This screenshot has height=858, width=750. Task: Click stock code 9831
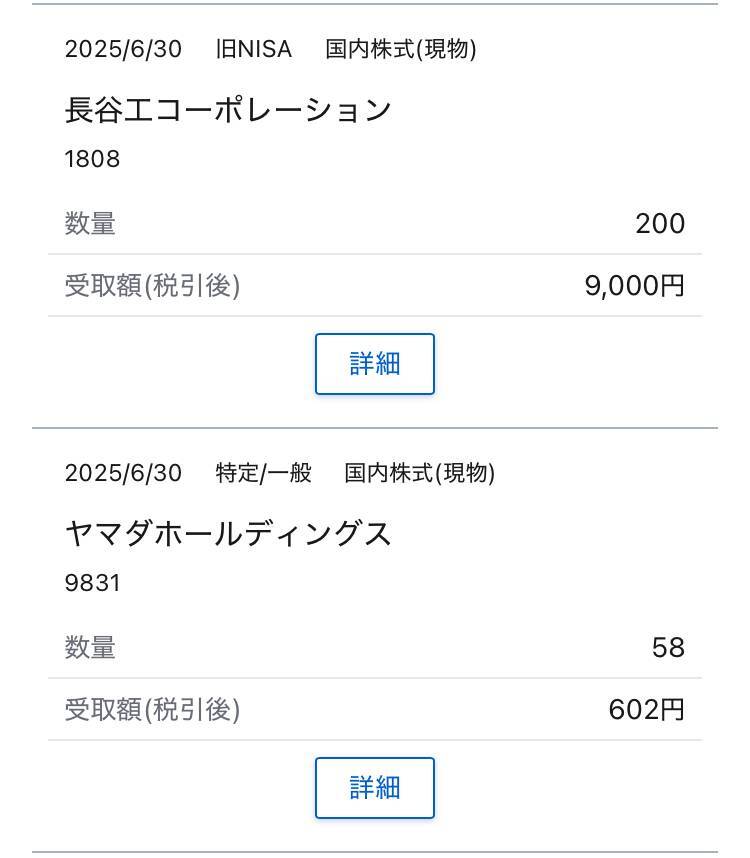(92, 583)
